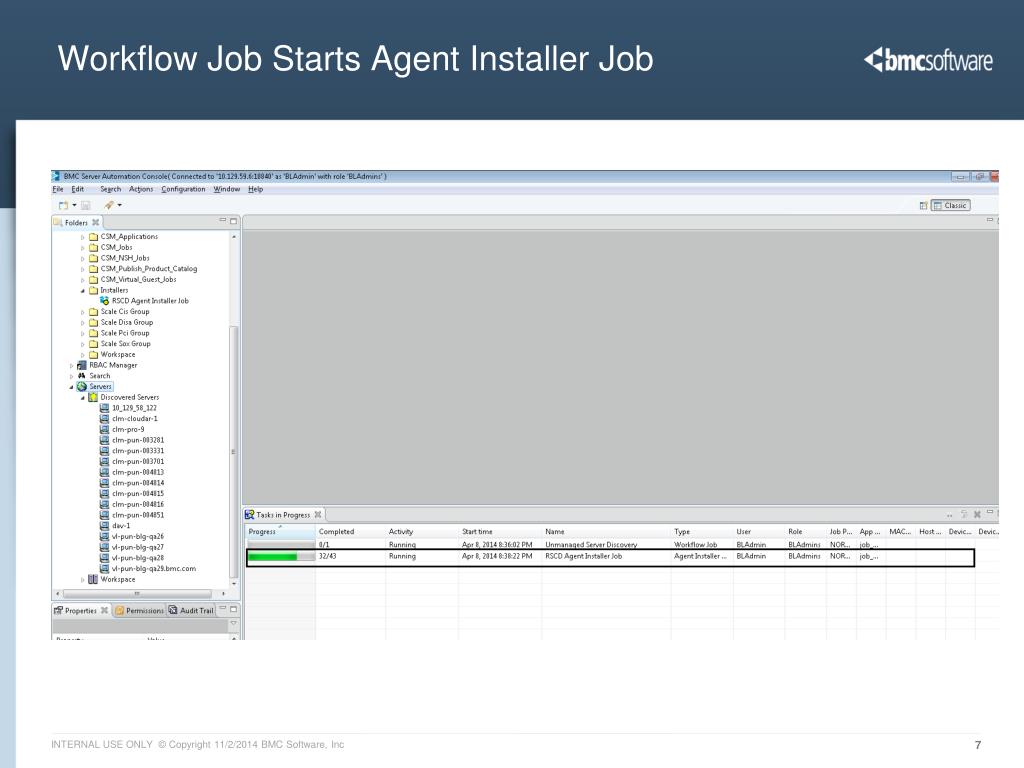1024x768 pixels.
Task: Click the server icon beside vl-pun-blg-qa26
Action: 104,536
